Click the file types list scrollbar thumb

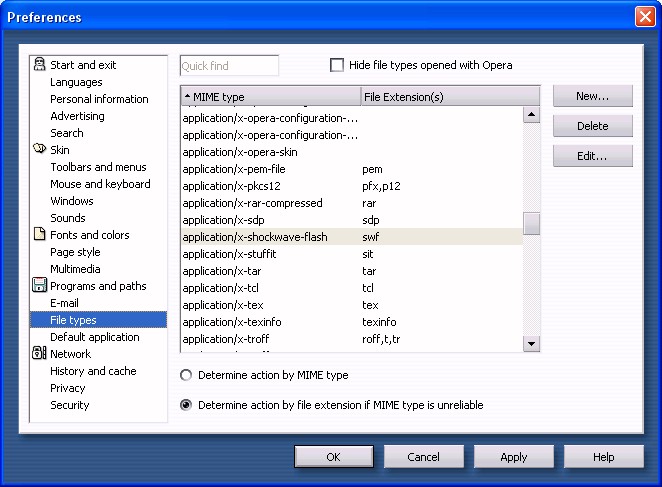coord(532,223)
